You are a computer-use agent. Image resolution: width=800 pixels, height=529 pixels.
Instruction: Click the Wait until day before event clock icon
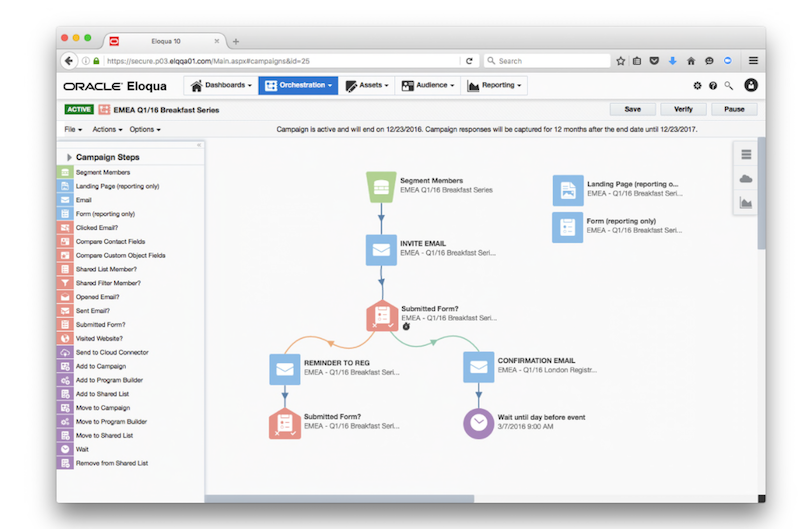[x=479, y=422]
